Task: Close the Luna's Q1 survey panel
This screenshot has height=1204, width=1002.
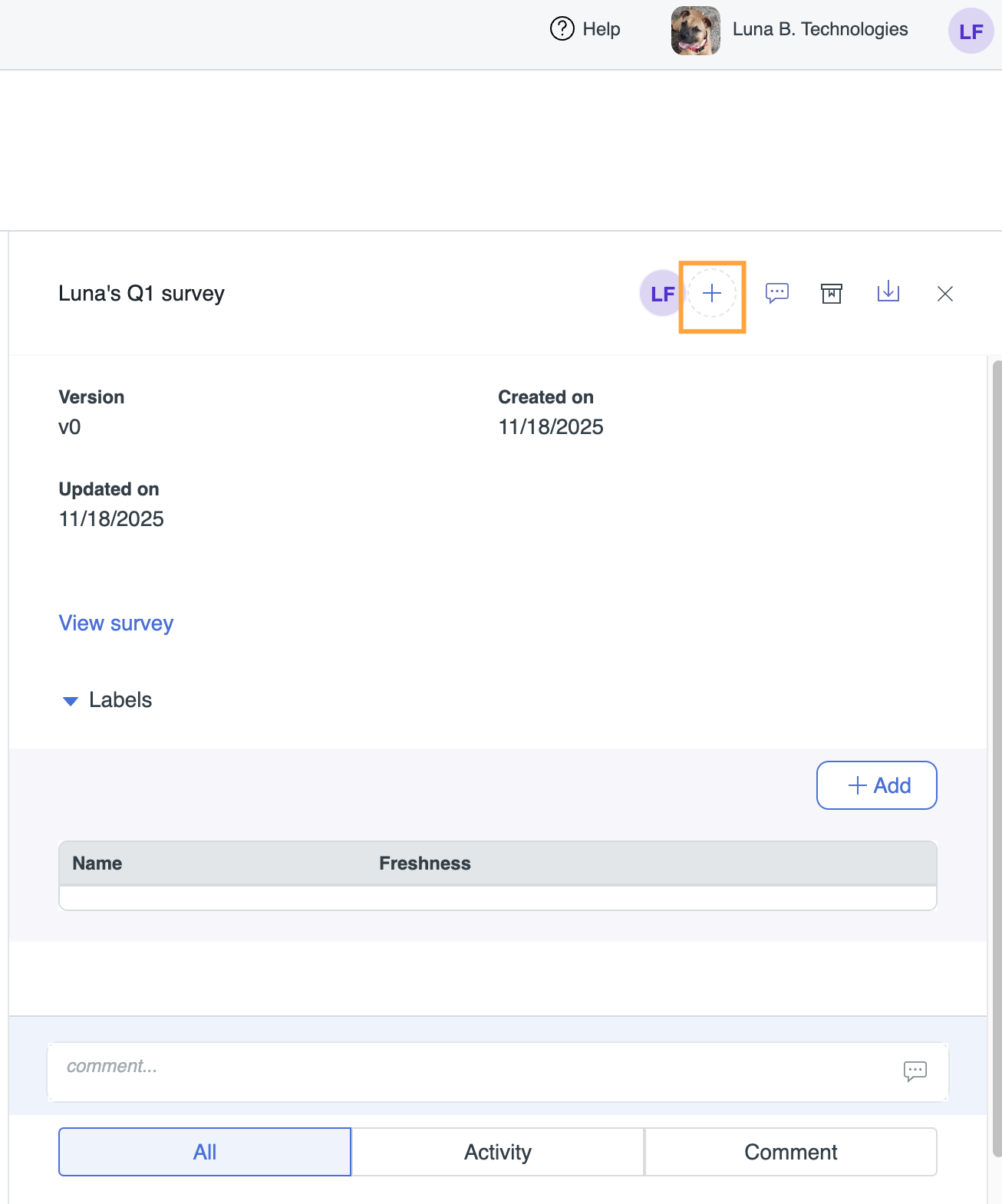Action: (945, 294)
